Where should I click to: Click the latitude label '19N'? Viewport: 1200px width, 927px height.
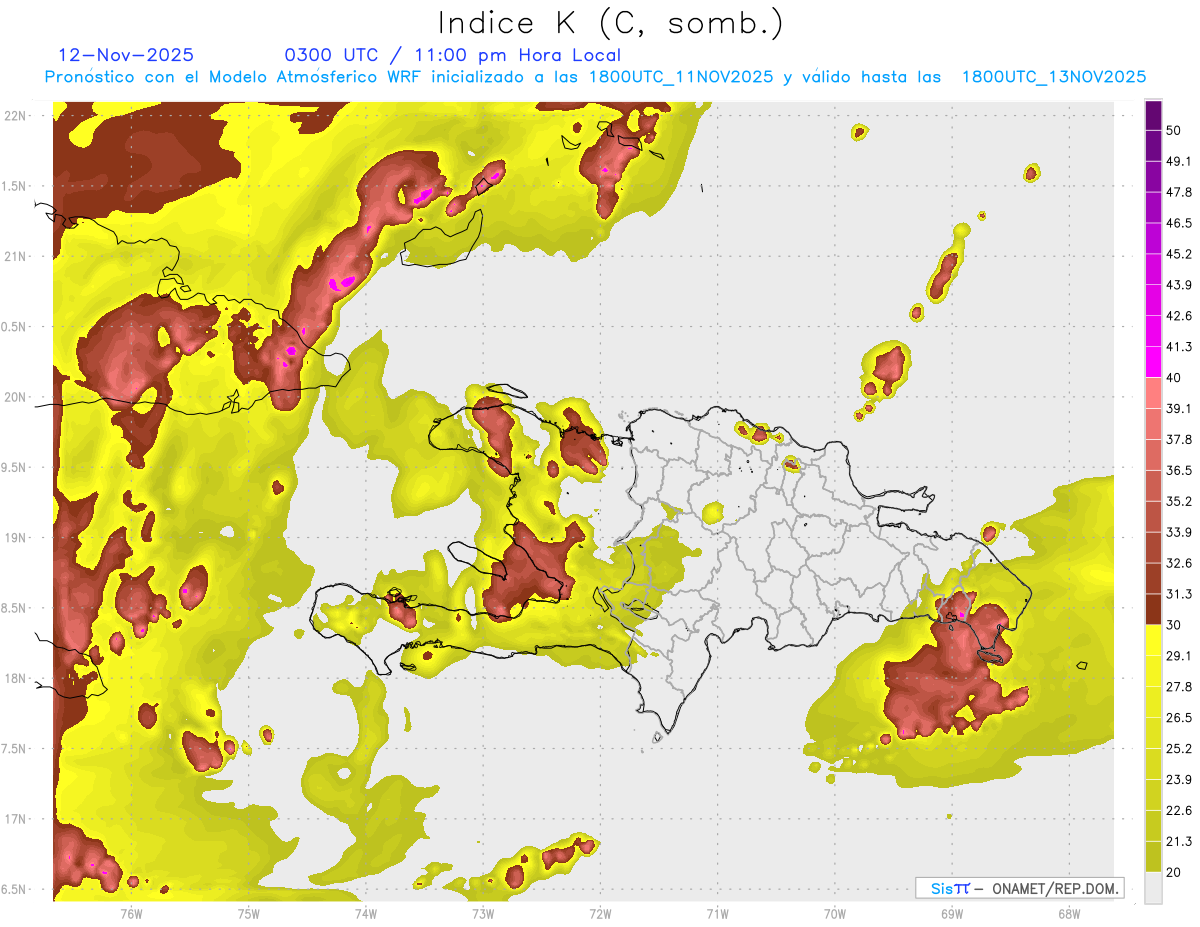(15, 537)
